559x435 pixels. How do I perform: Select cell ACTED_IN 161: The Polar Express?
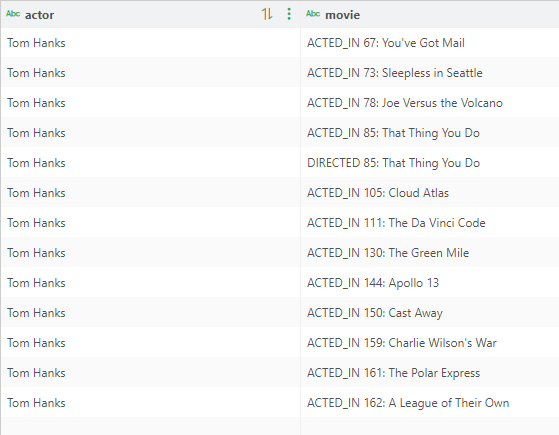(x=430, y=373)
